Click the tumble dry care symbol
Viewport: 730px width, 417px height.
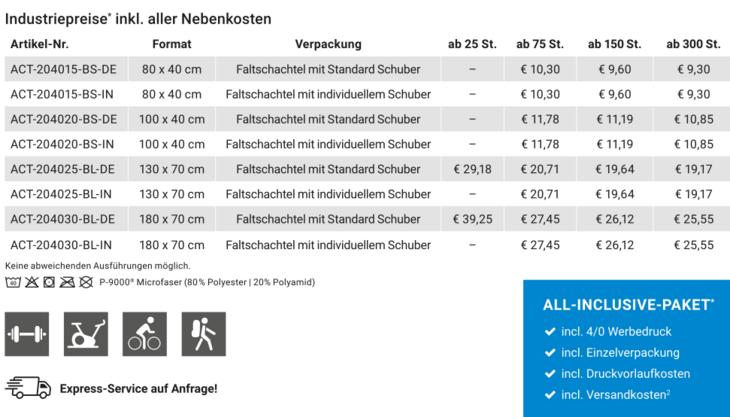point(49,282)
